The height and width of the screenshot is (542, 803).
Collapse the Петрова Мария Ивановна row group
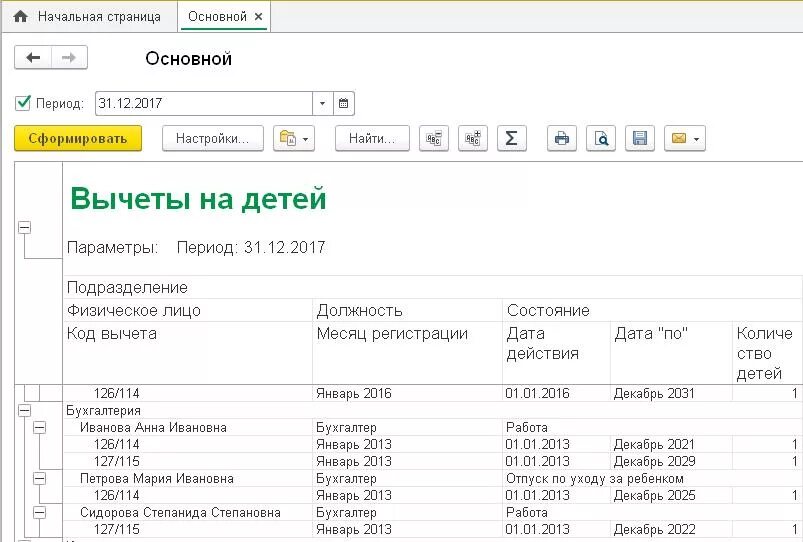point(39,478)
